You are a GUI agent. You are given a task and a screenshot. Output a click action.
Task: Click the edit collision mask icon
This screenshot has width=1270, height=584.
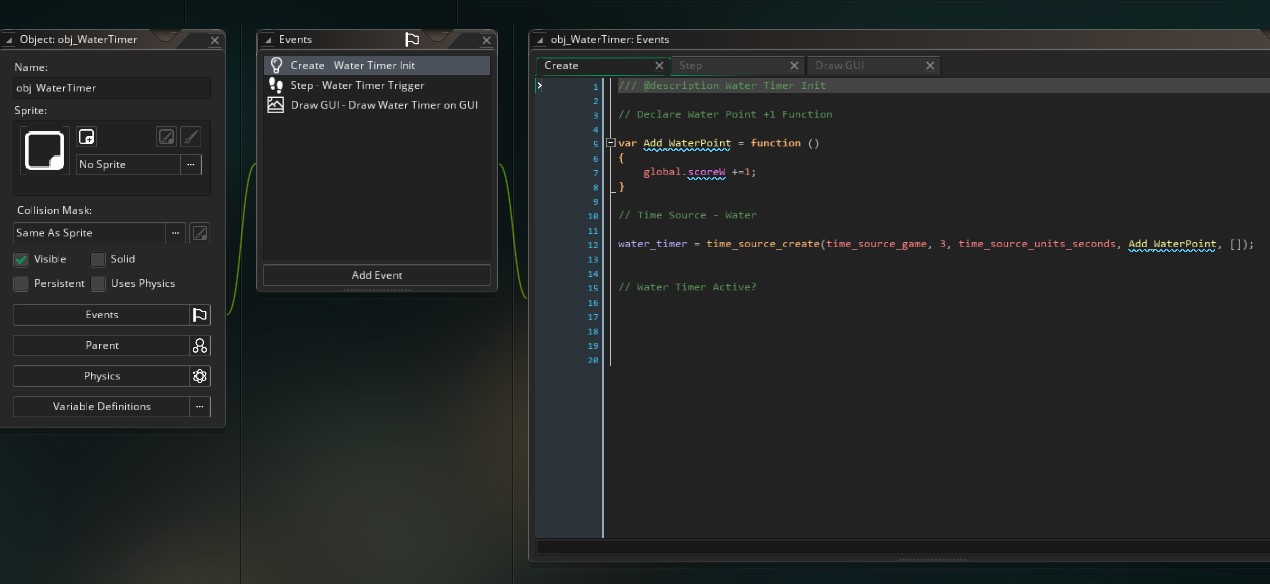click(200, 233)
